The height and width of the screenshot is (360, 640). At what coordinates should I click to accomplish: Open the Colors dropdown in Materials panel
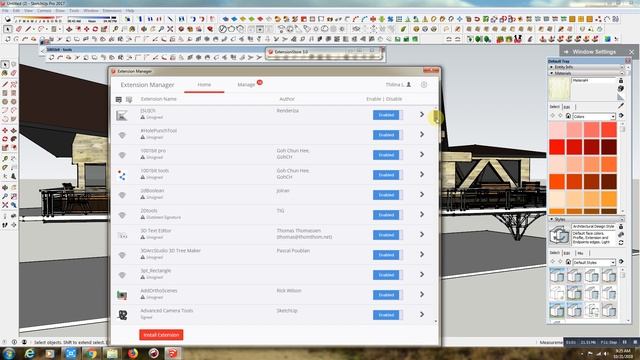coord(594,117)
